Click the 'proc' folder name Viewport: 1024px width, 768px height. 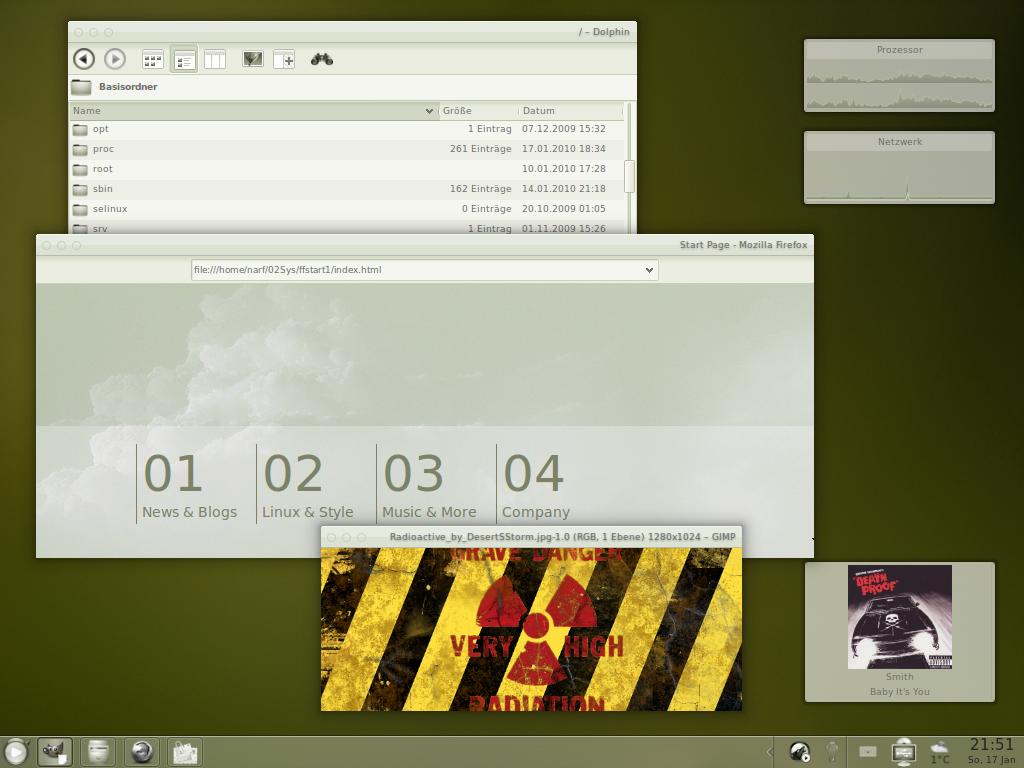(x=103, y=149)
